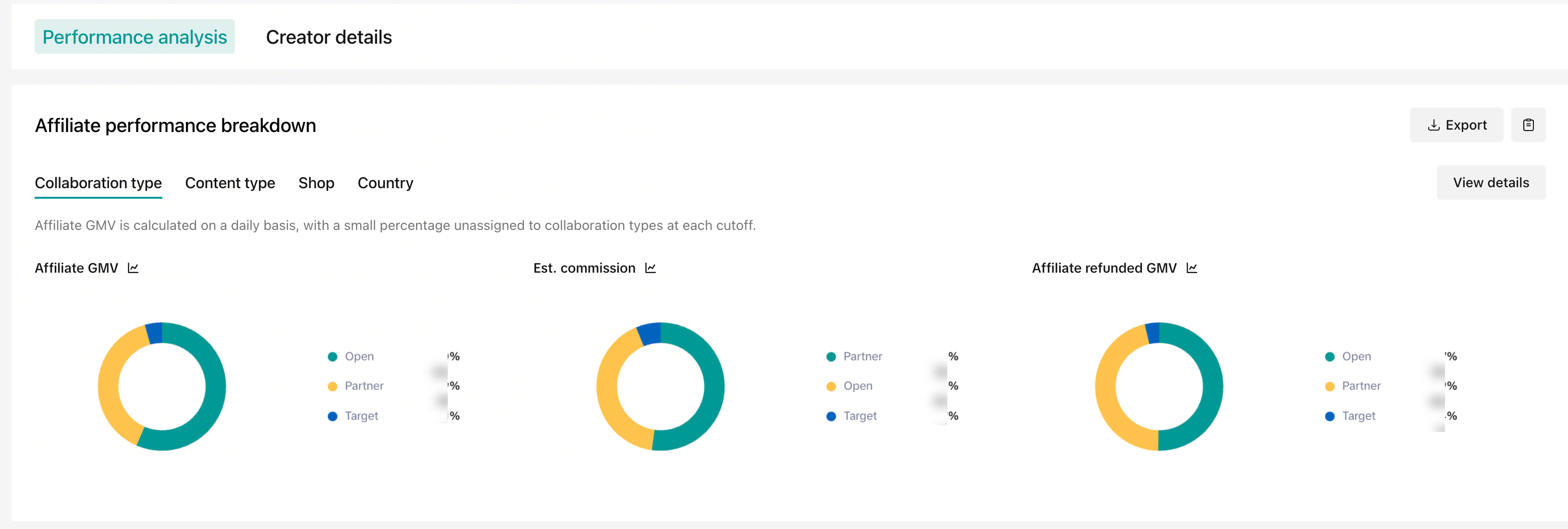Switch breakdown to Content type
The height and width of the screenshot is (529, 1568).
pos(230,183)
